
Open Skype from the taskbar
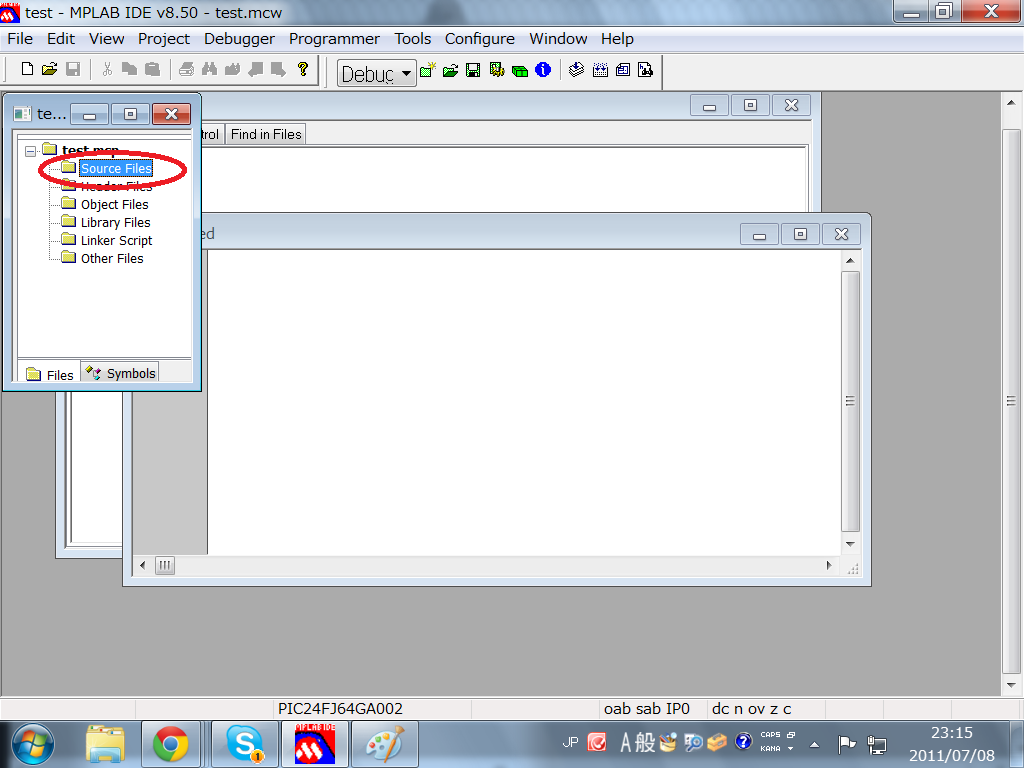(244, 744)
